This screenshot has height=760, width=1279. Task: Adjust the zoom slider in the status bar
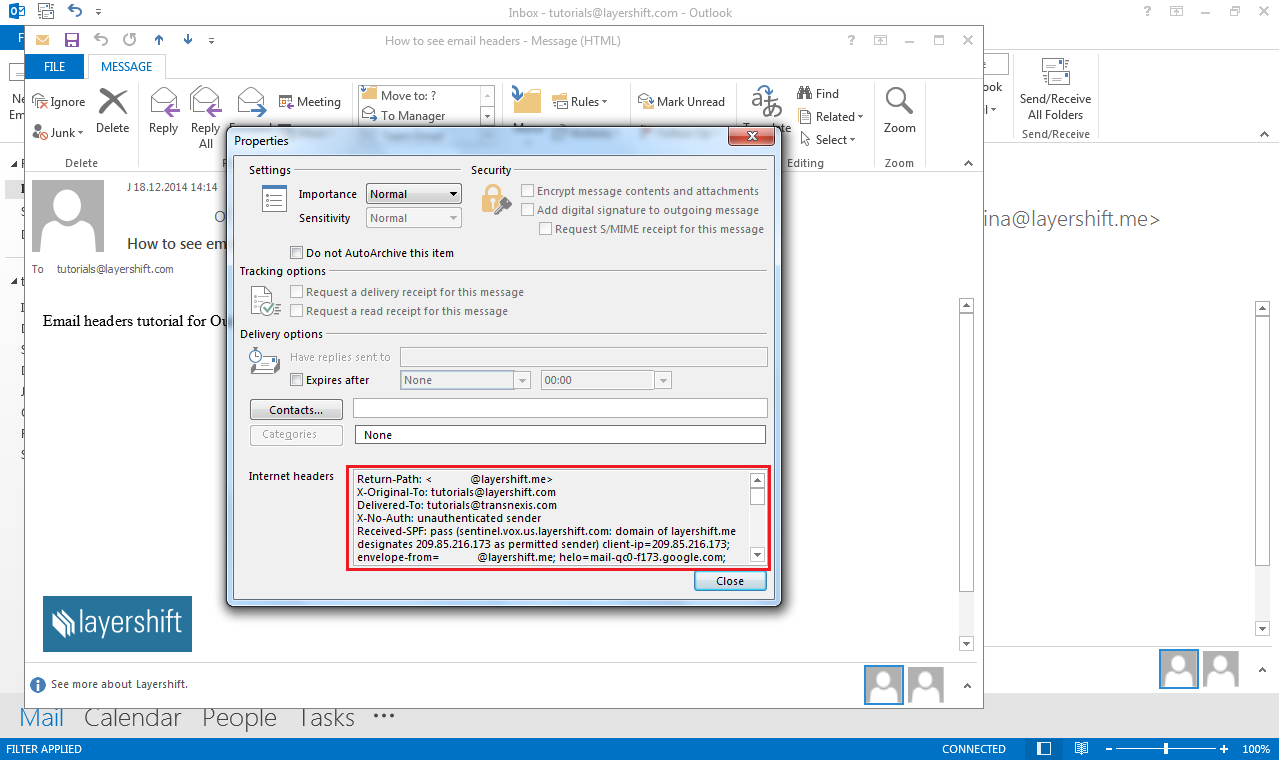point(1166,748)
